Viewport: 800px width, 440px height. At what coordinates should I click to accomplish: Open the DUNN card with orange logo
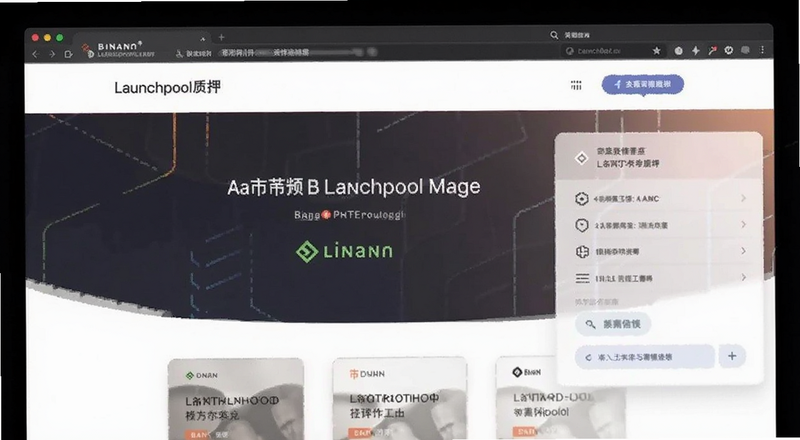point(400,398)
